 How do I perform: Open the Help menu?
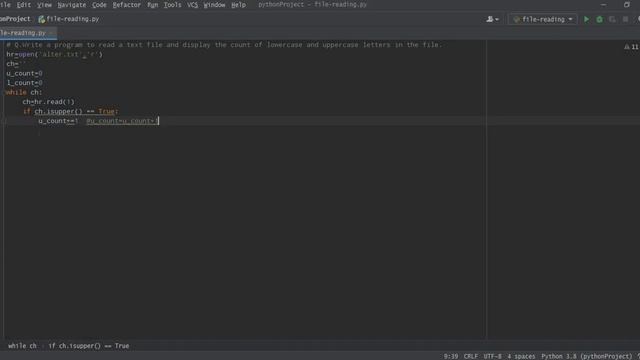point(238,5)
